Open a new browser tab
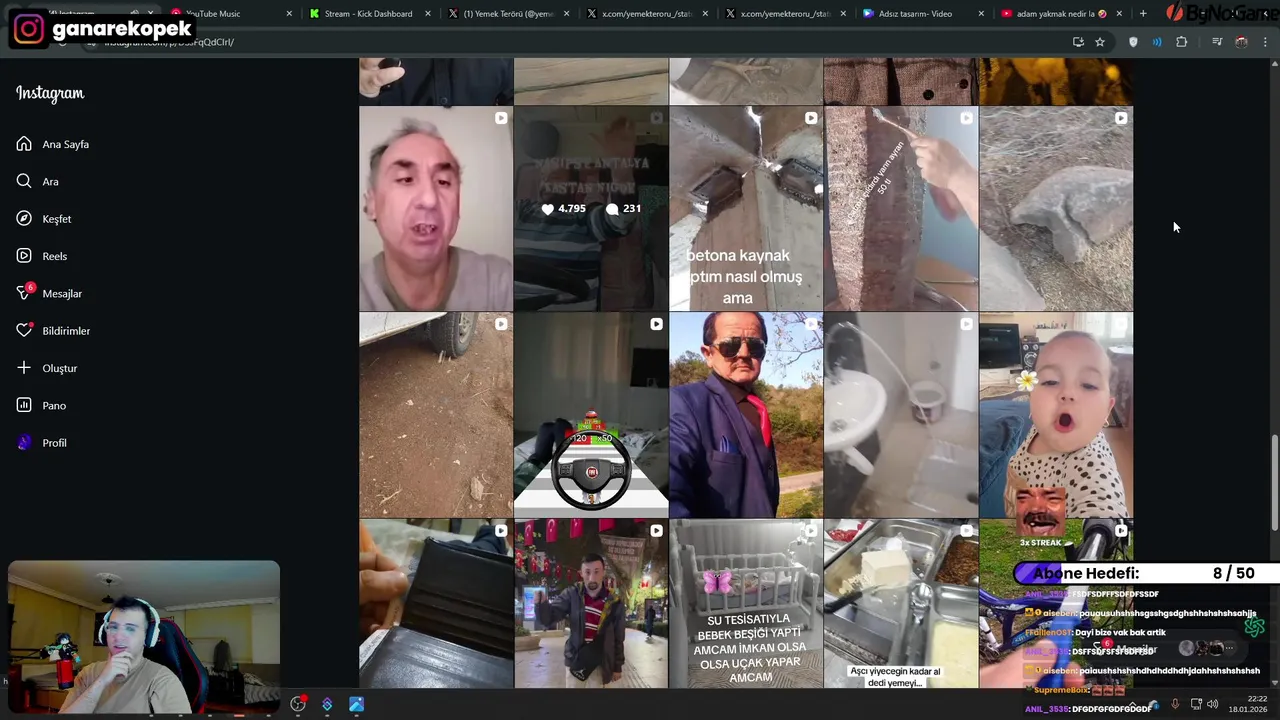This screenshot has height=720, width=1280. (x=1143, y=14)
